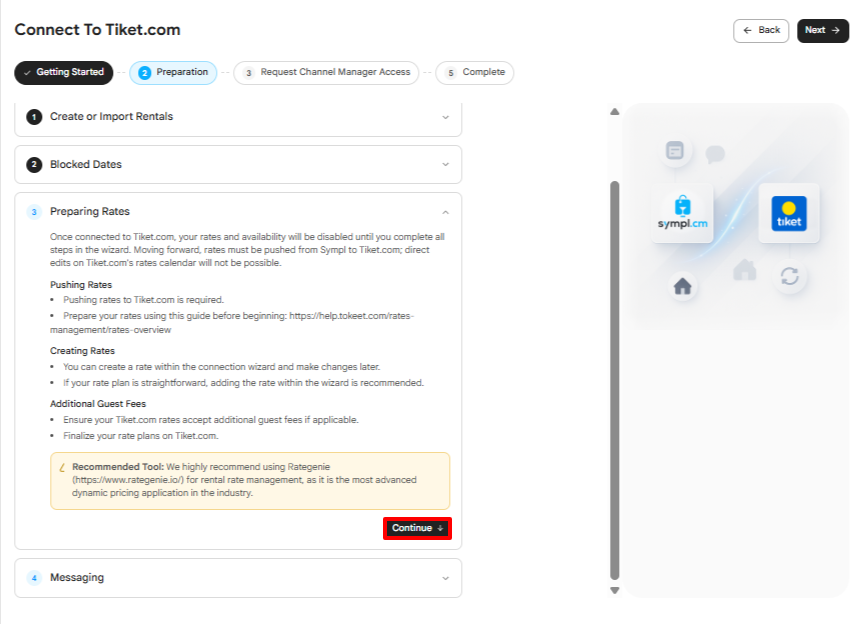Click step number 2 badge for Blocked Dates
This screenshot has height=624, width=868.
click(34, 164)
